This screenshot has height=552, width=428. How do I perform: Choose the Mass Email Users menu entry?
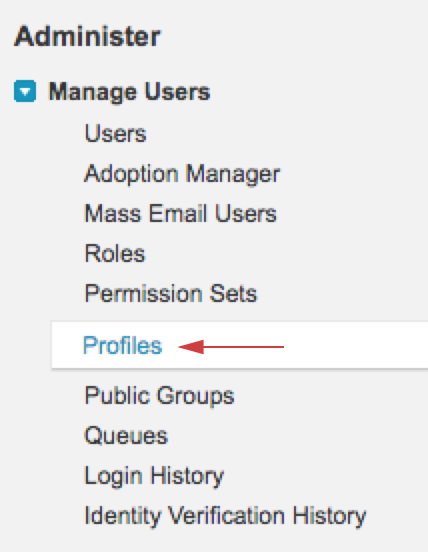click(181, 214)
